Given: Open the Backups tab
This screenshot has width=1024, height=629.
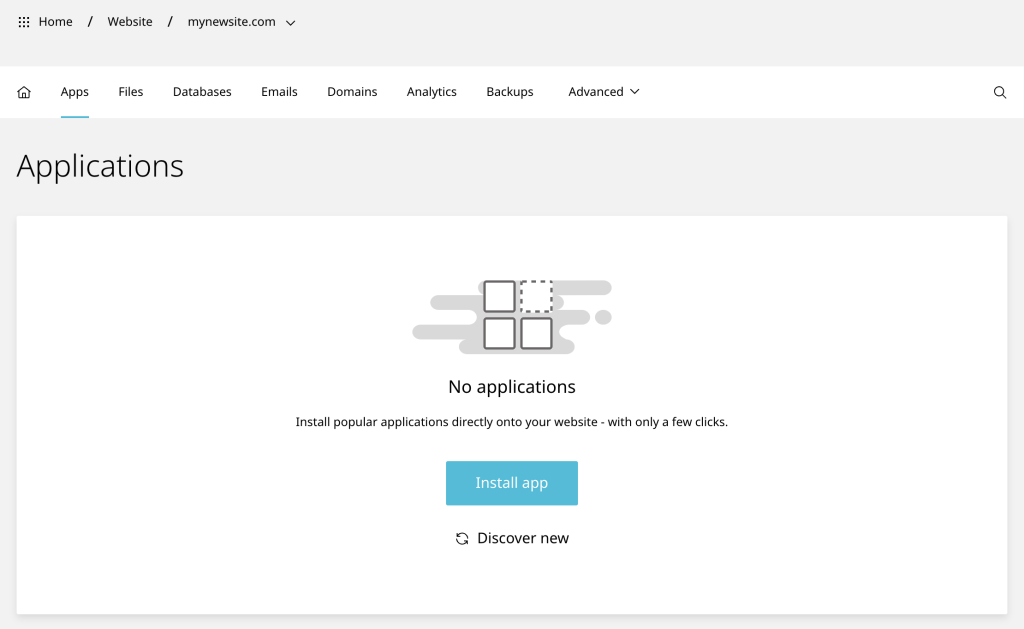Looking at the screenshot, I should pos(510,92).
